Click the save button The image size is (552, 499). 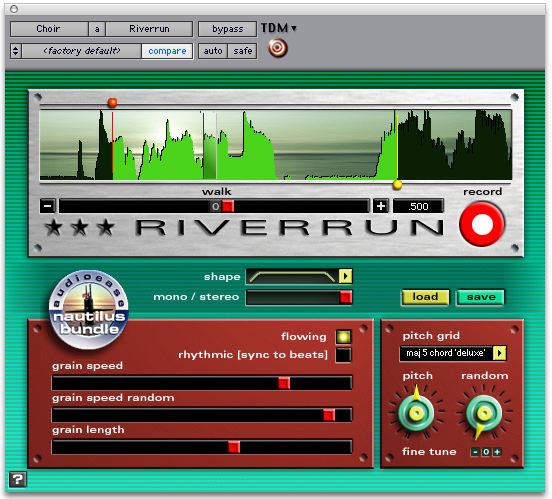pyautogui.click(x=481, y=297)
